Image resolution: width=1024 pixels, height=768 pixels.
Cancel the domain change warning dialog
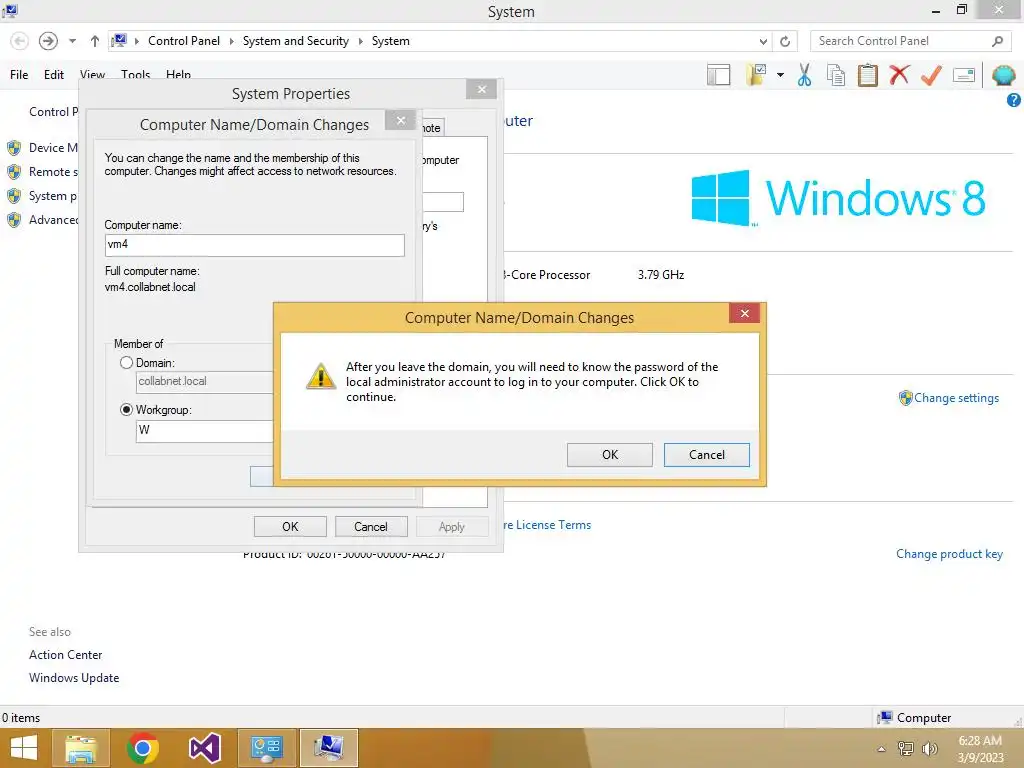pyautogui.click(x=706, y=455)
